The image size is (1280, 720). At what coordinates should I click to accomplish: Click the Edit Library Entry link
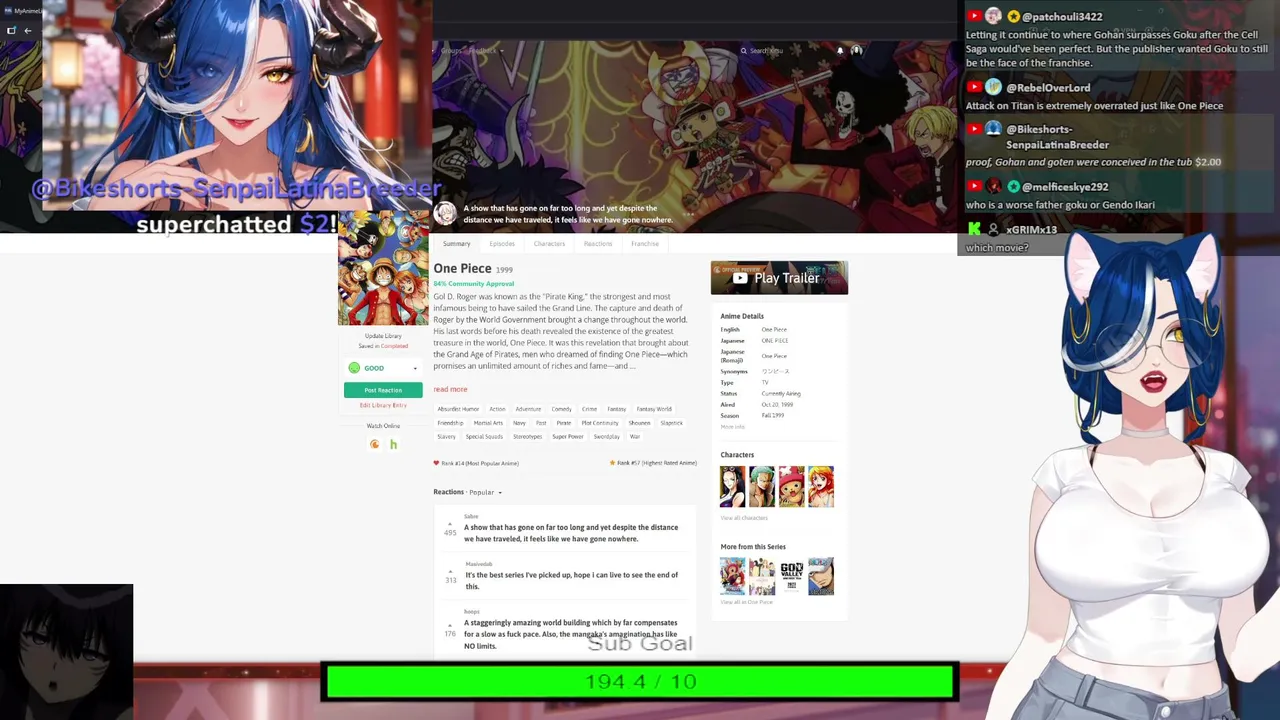(383, 405)
